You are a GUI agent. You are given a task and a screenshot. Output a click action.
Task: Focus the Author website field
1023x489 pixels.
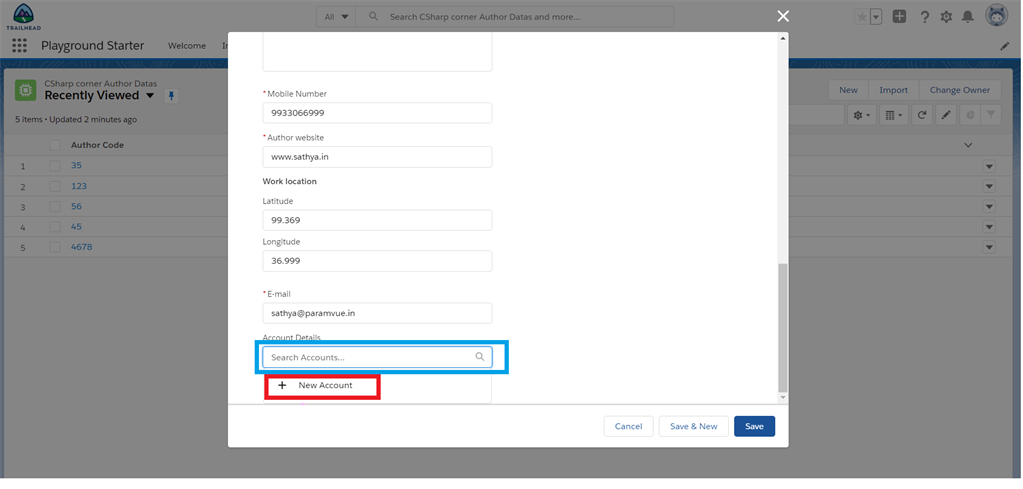(377, 157)
